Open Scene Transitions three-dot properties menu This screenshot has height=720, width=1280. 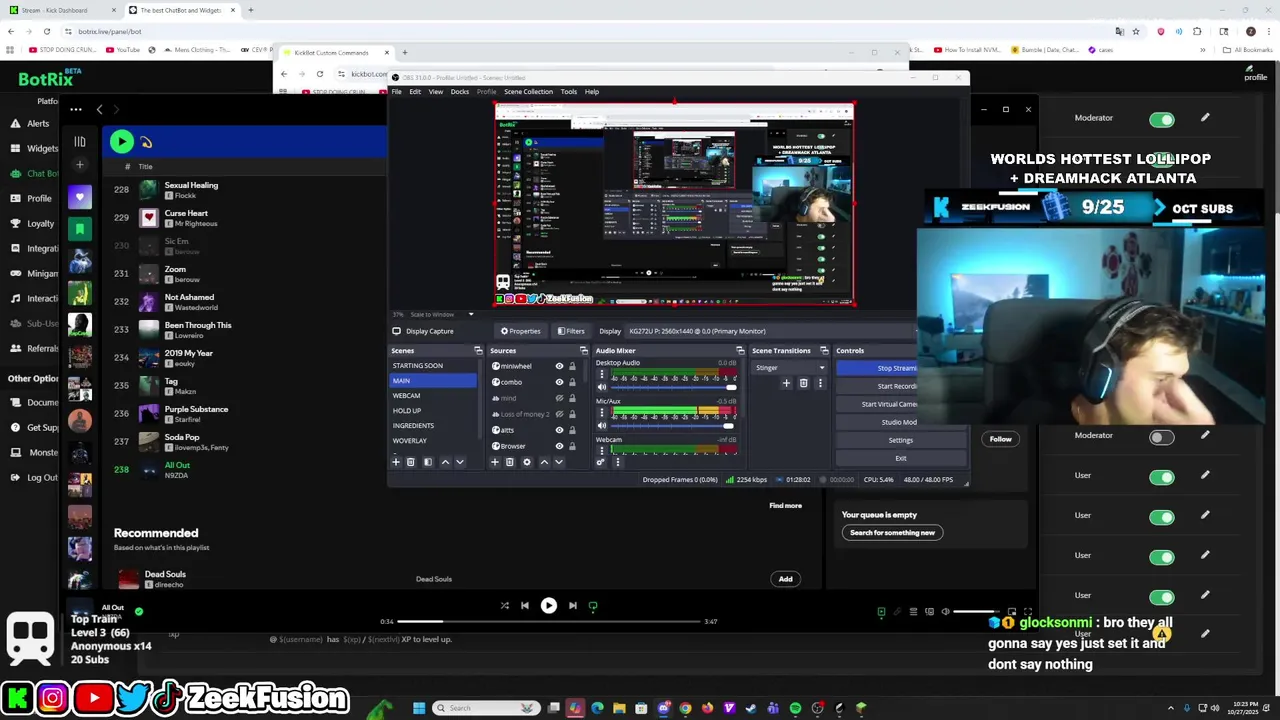[x=820, y=383]
